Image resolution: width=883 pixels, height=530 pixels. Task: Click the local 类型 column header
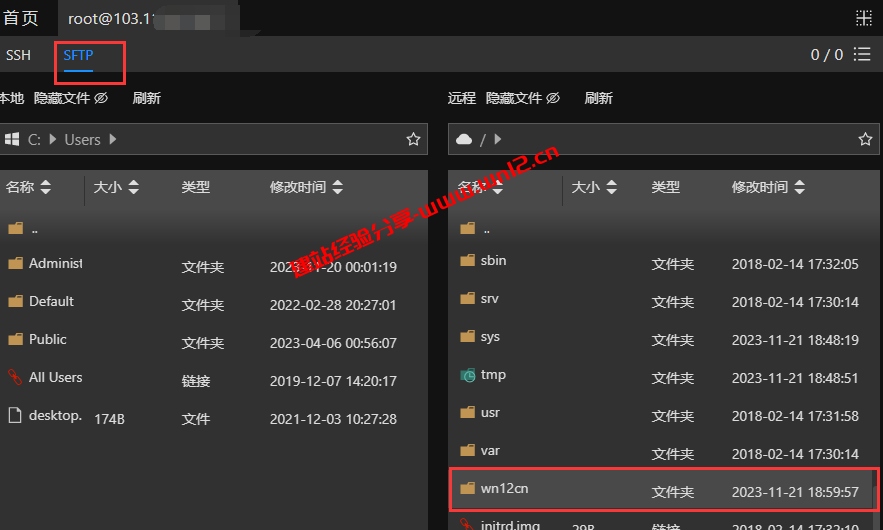[196, 187]
